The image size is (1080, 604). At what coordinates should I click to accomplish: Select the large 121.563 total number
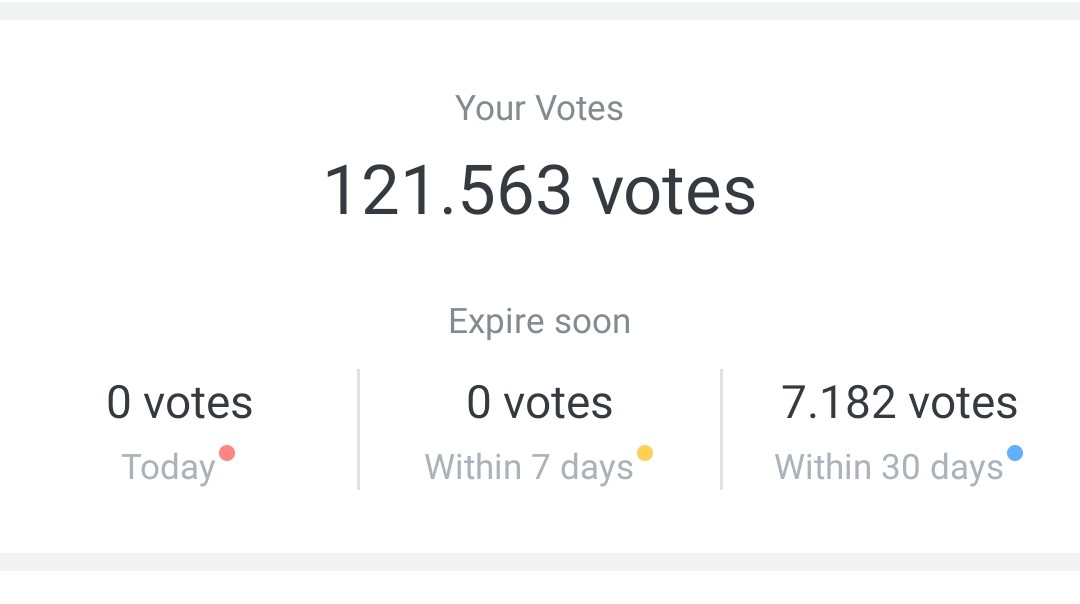pos(447,190)
